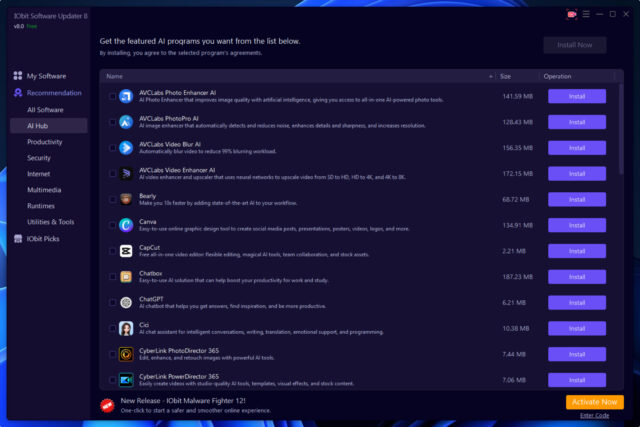Install CapCut
Viewport: 640px width, 427px height.
[x=577, y=251]
